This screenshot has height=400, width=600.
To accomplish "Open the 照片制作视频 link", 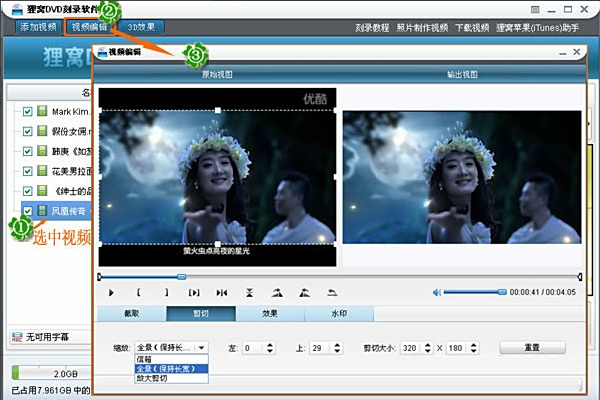I will 422,28.
